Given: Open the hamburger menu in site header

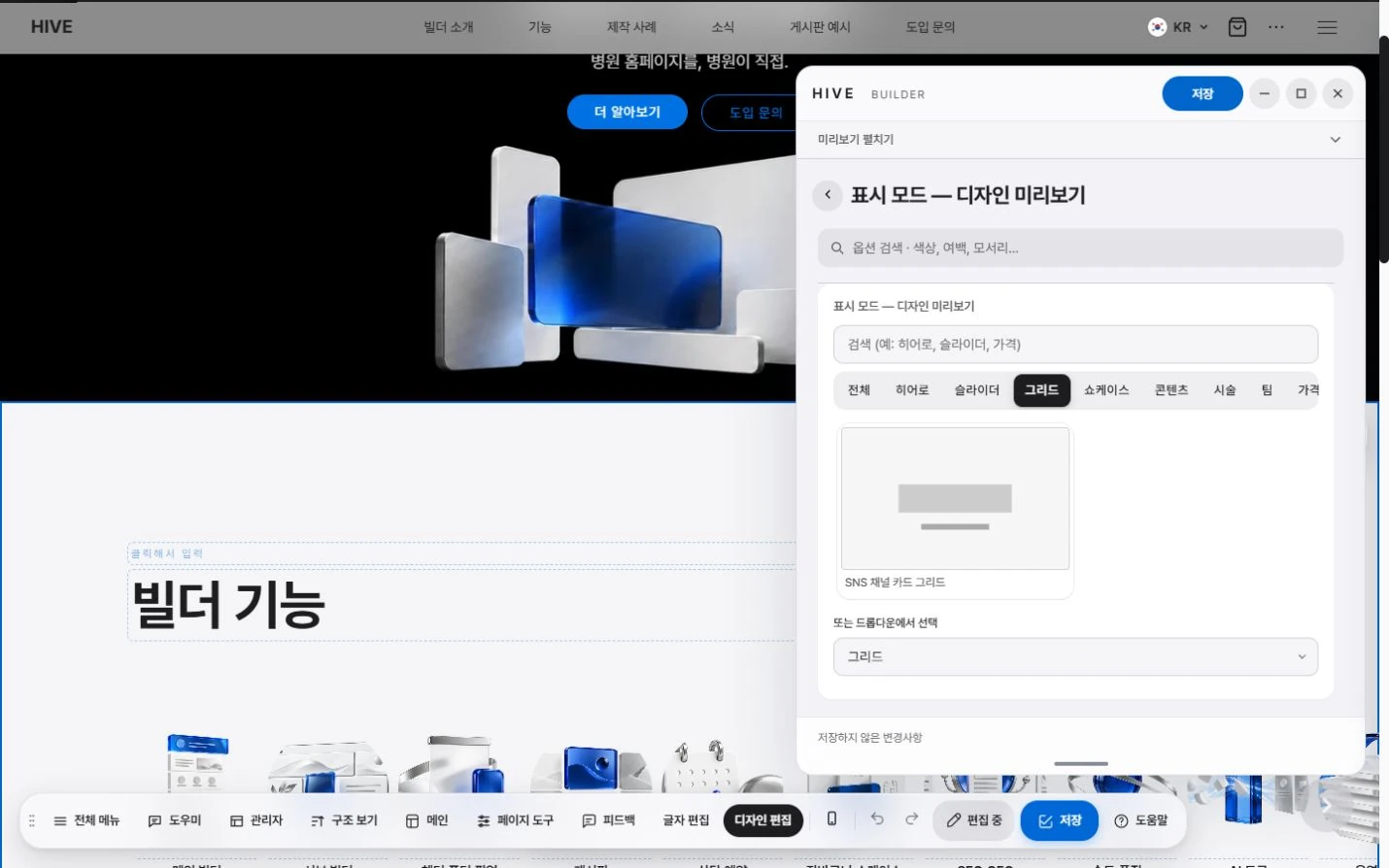Looking at the screenshot, I should pyautogui.click(x=1327, y=27).
